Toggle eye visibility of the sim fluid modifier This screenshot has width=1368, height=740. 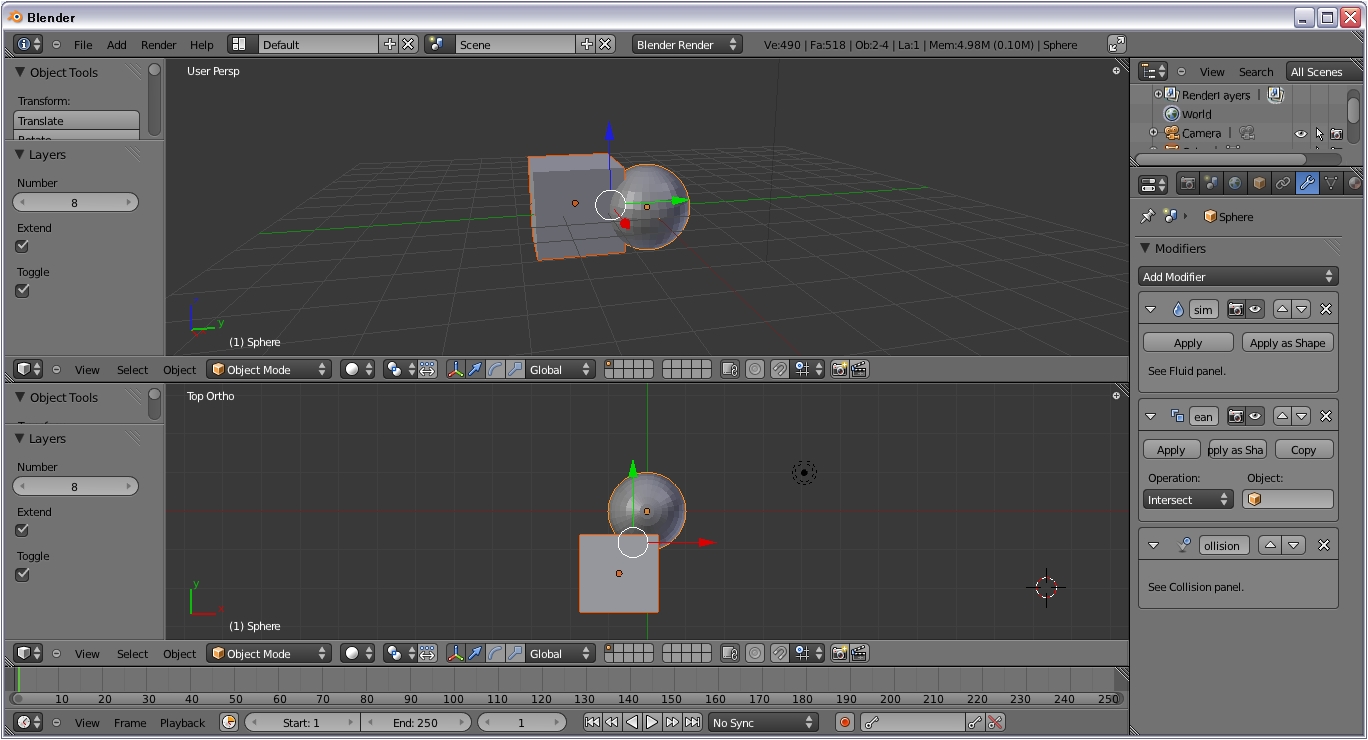point(1255,309)
